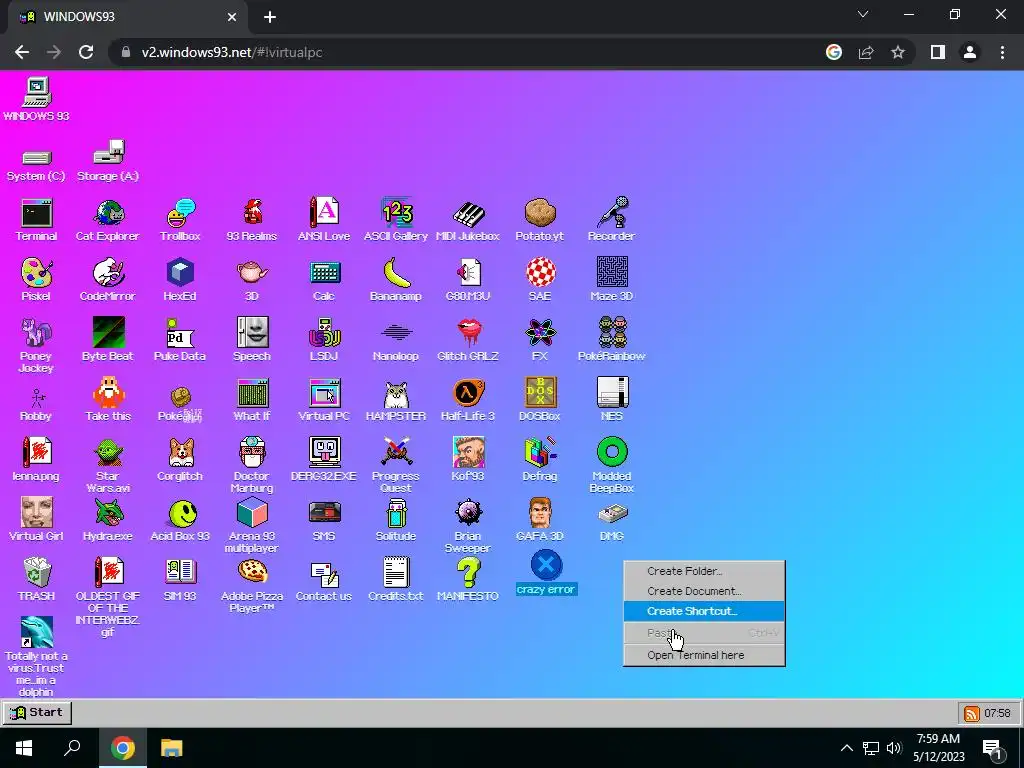
Task: Launch Piskel paint palette icon
Action: point(37,280)
